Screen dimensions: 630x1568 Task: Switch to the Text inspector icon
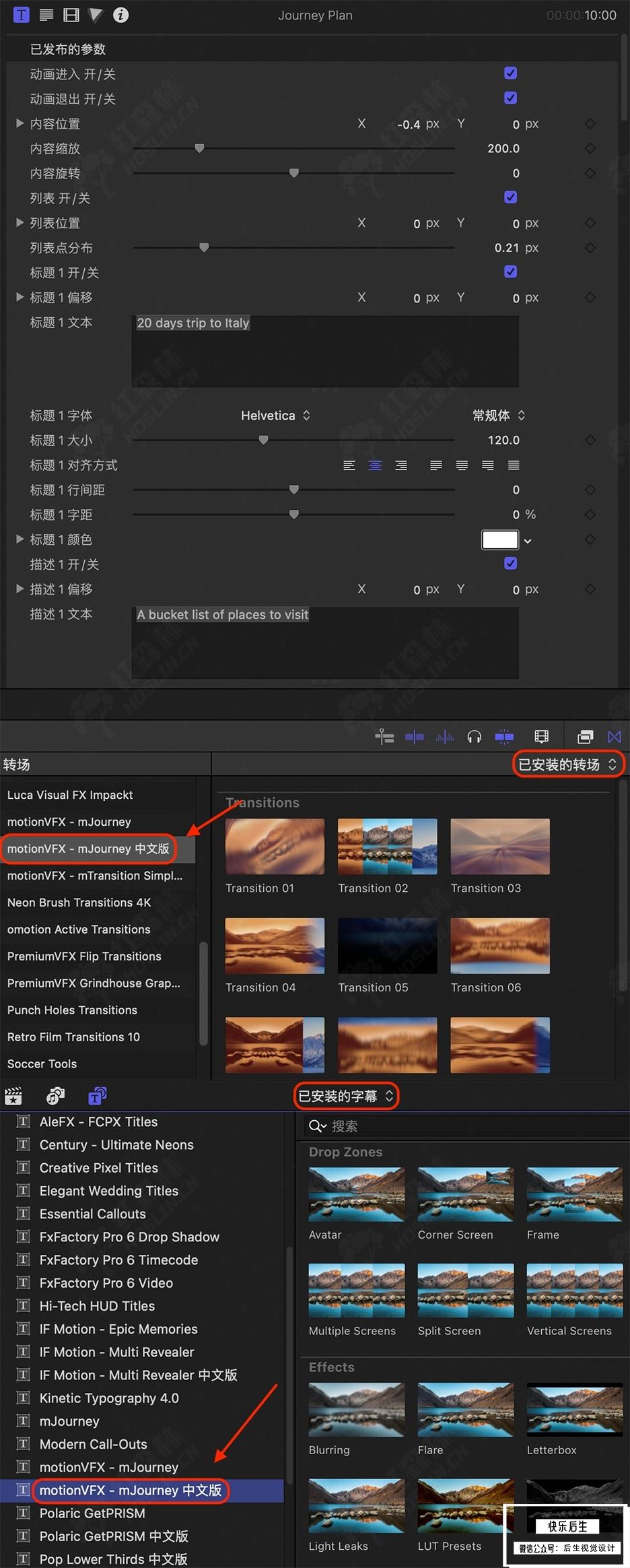coord(46,15)
